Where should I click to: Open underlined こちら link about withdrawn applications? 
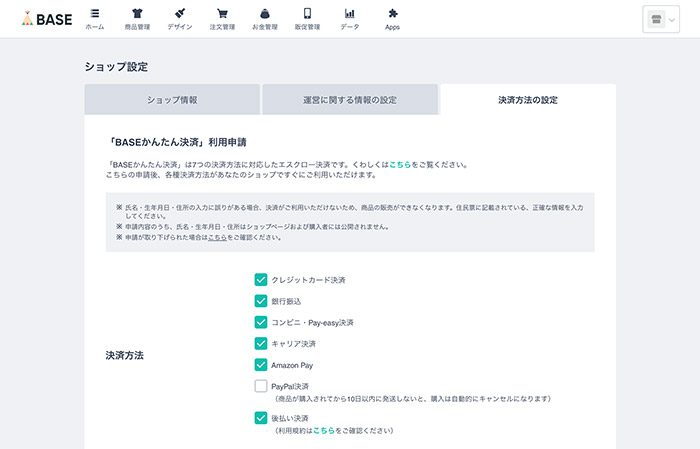[x=217, y=237]
